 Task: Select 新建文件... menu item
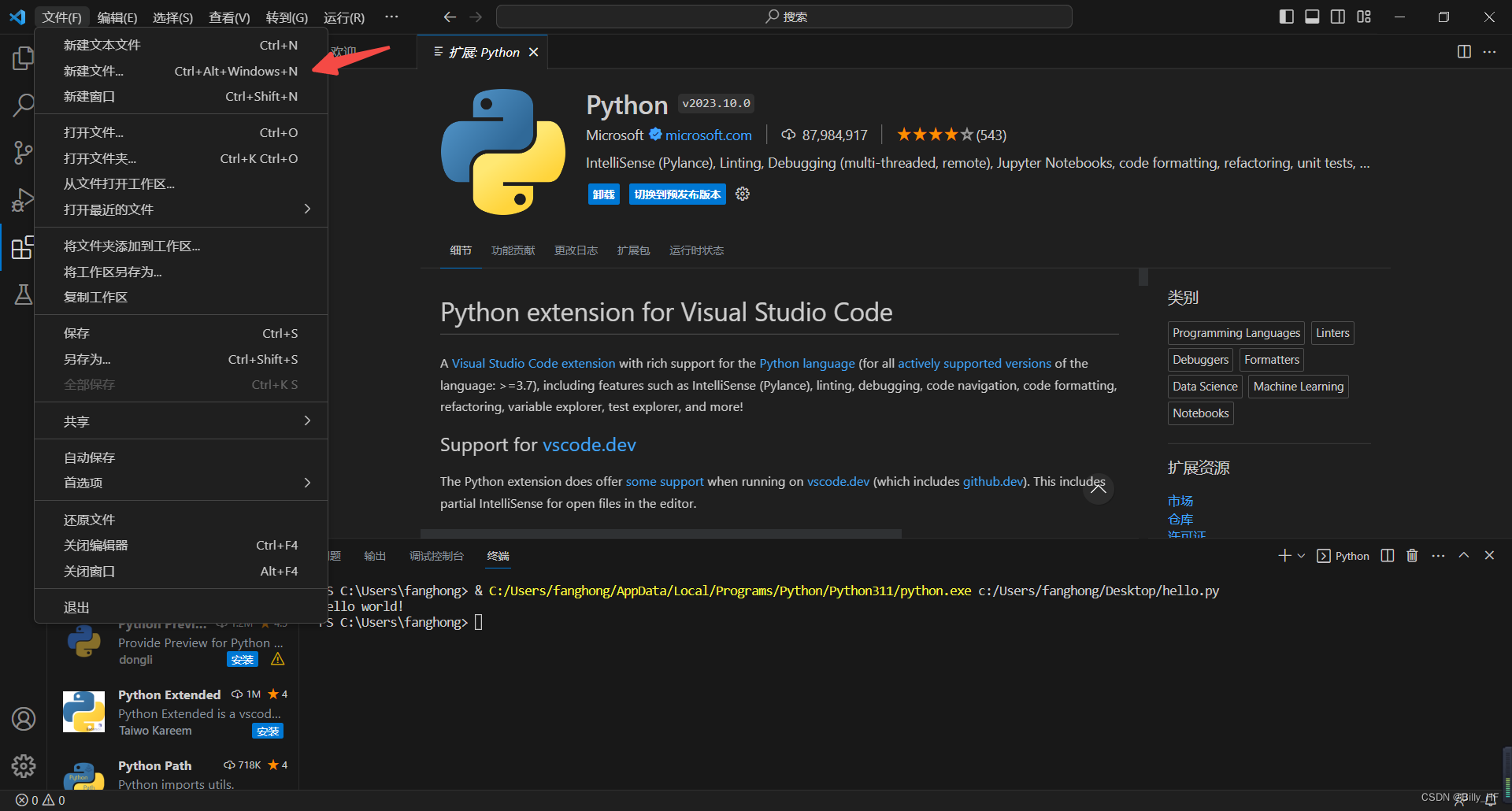click(x=181, y=71)
